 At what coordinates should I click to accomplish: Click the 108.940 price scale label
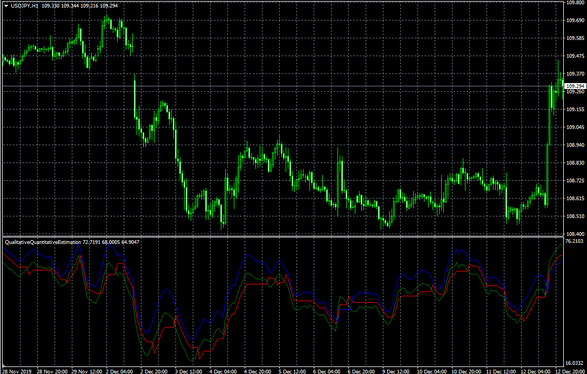click(x=575, y=145)
